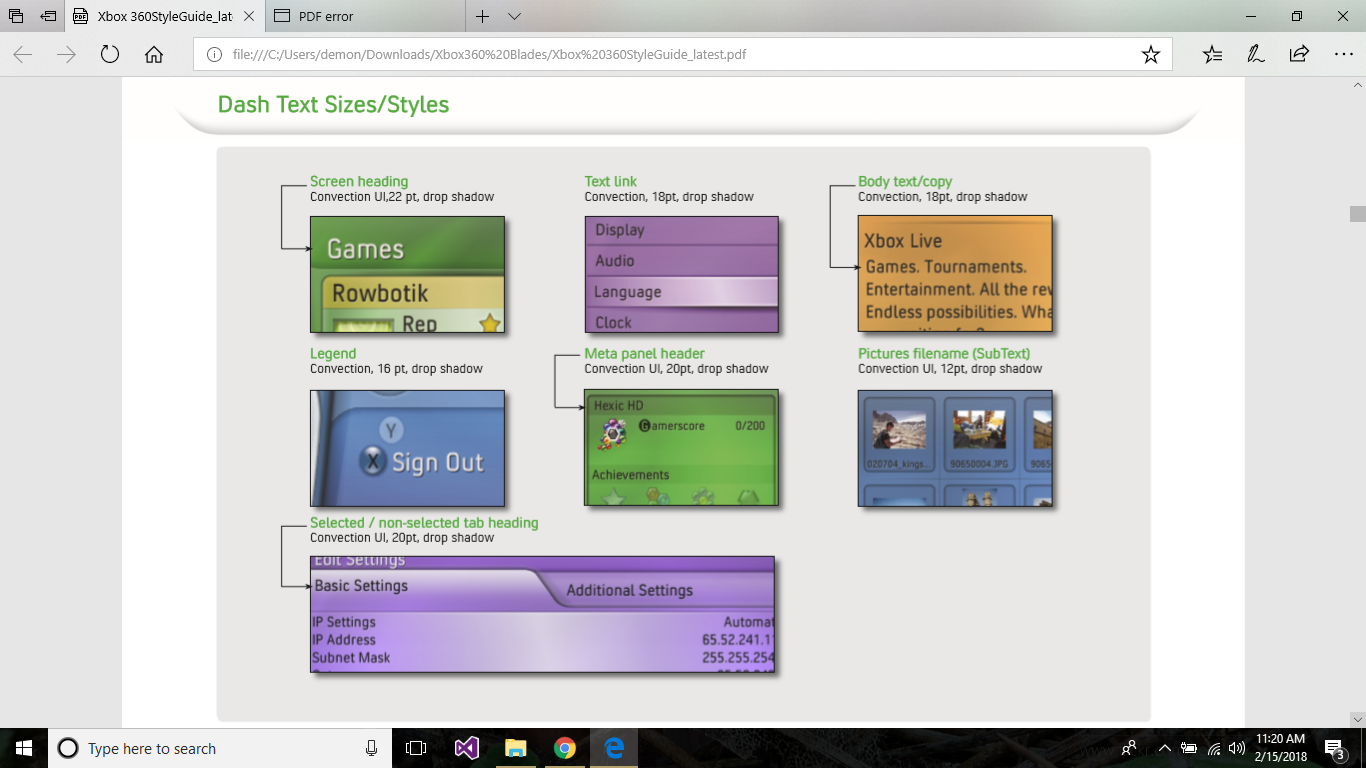Close the Xbox 360StyleGuide tab

(x=249, y=16)
